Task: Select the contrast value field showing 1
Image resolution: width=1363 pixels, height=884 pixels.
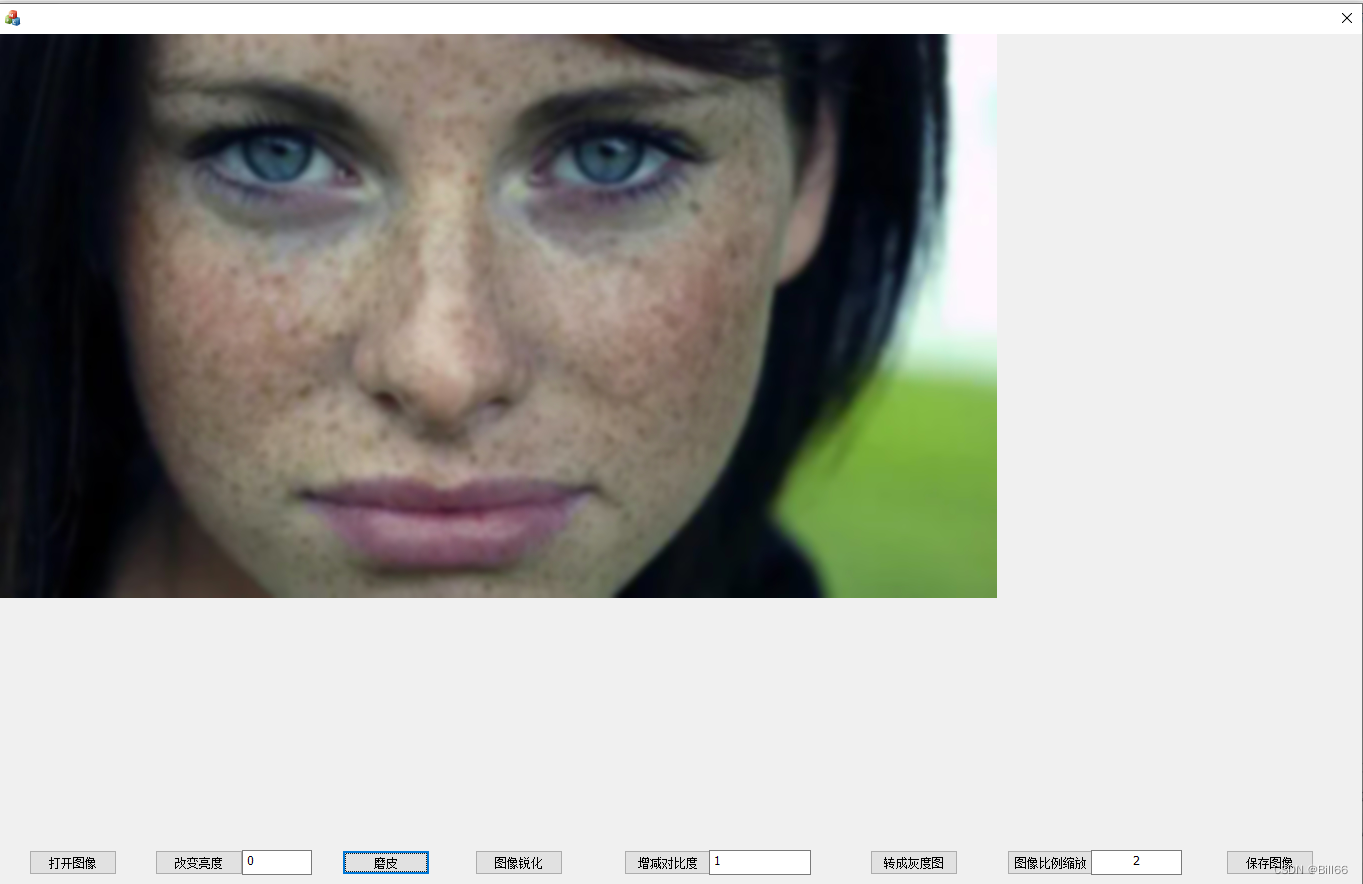Action: pyautogui.click(x=760, y=862)
